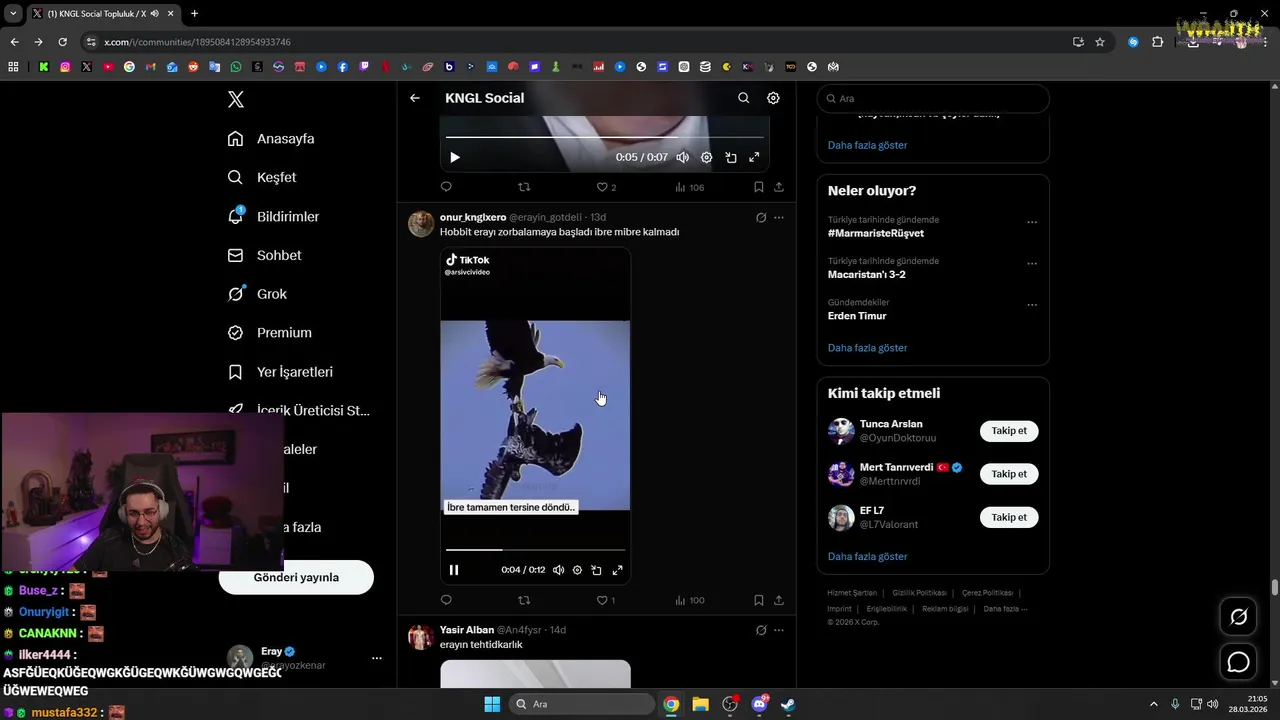Focus the Ara search field on X
The image size is (1280, 720).
tap(933, 99)
